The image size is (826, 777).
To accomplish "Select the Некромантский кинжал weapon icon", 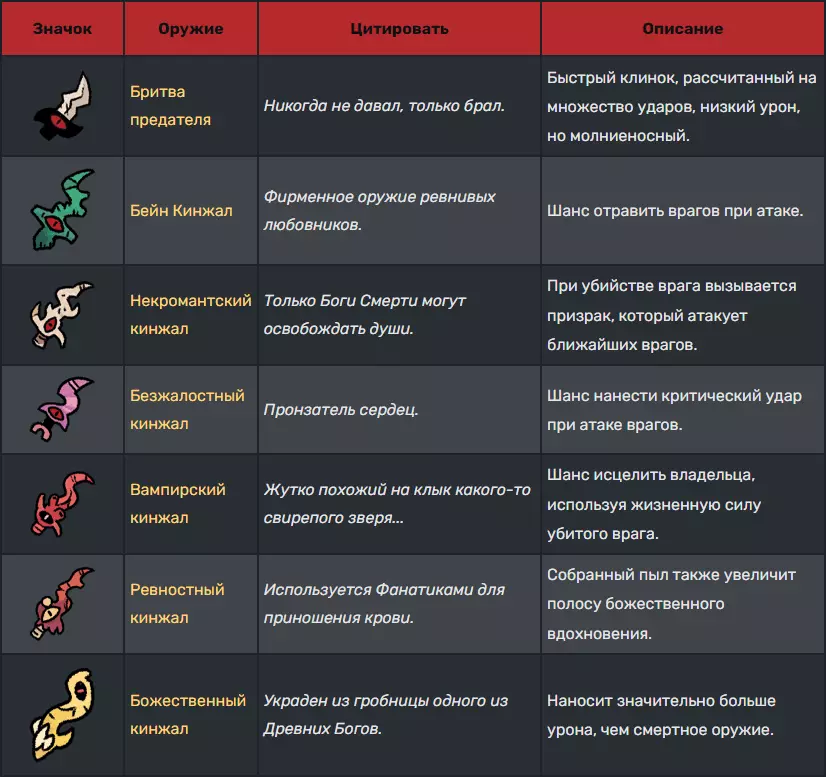I will (62, 314).
